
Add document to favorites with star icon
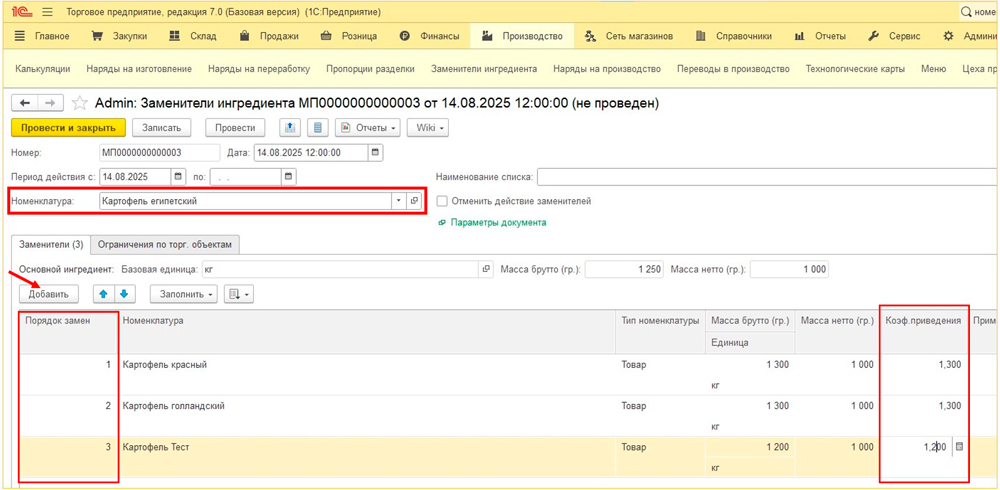click(80, 103)
